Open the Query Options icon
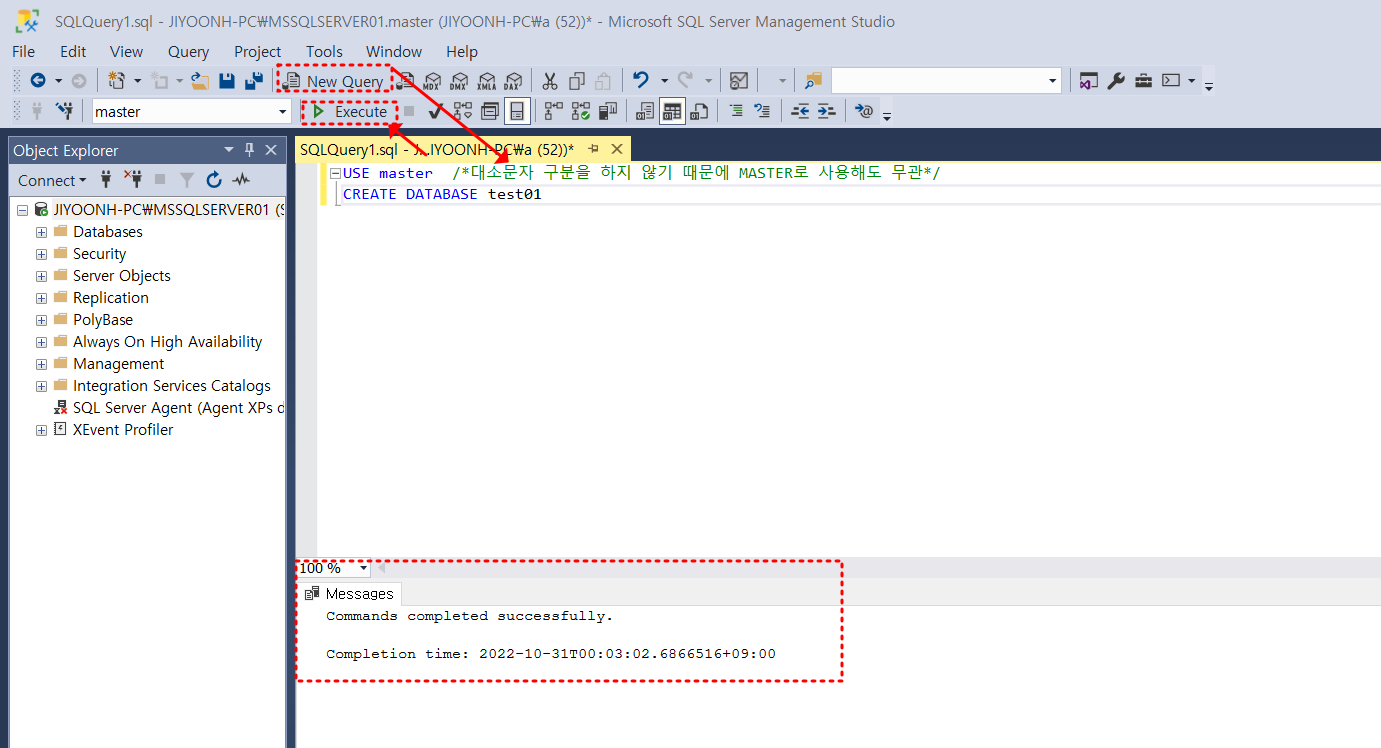 pos(489,111)
